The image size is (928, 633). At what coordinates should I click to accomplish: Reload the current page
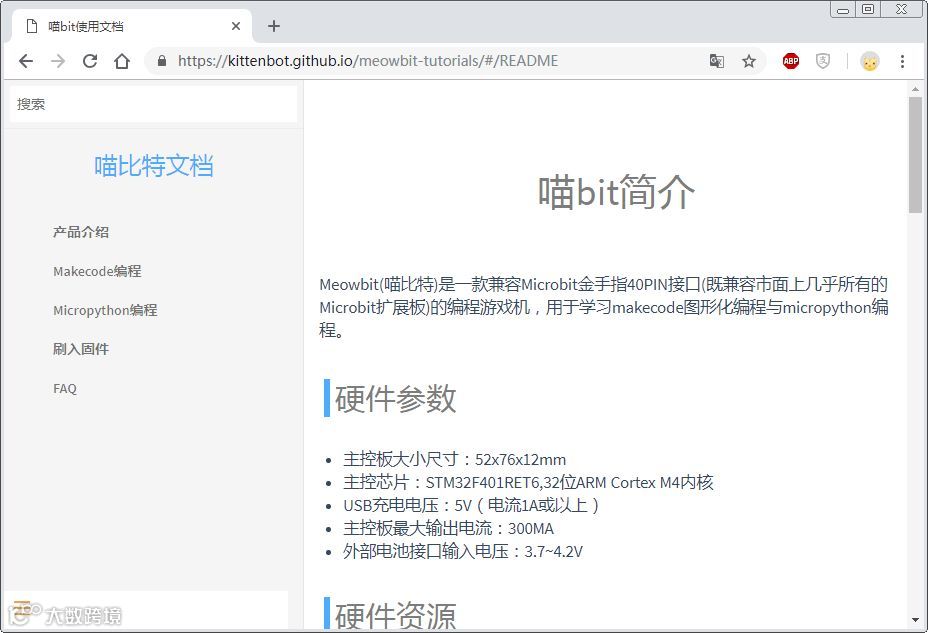coord(90,61)
